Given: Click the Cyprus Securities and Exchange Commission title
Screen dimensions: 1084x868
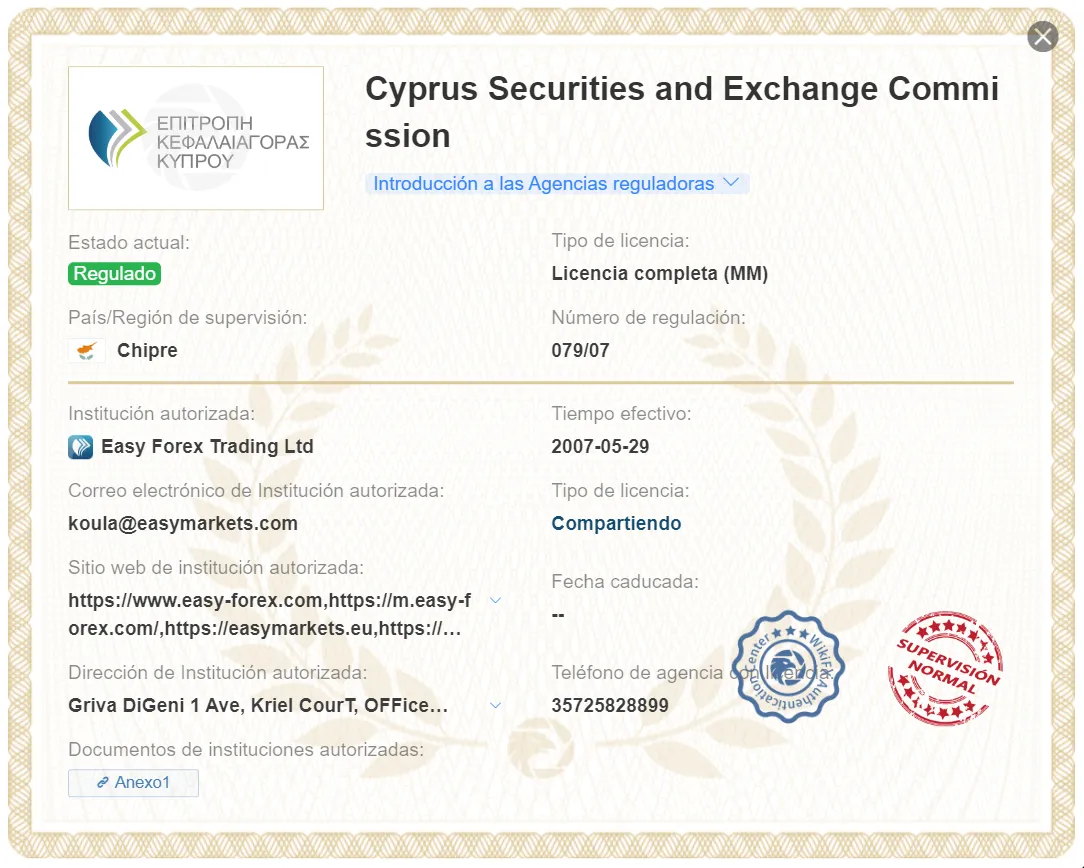Looking at the screenshot, I should tap(682, 112).
